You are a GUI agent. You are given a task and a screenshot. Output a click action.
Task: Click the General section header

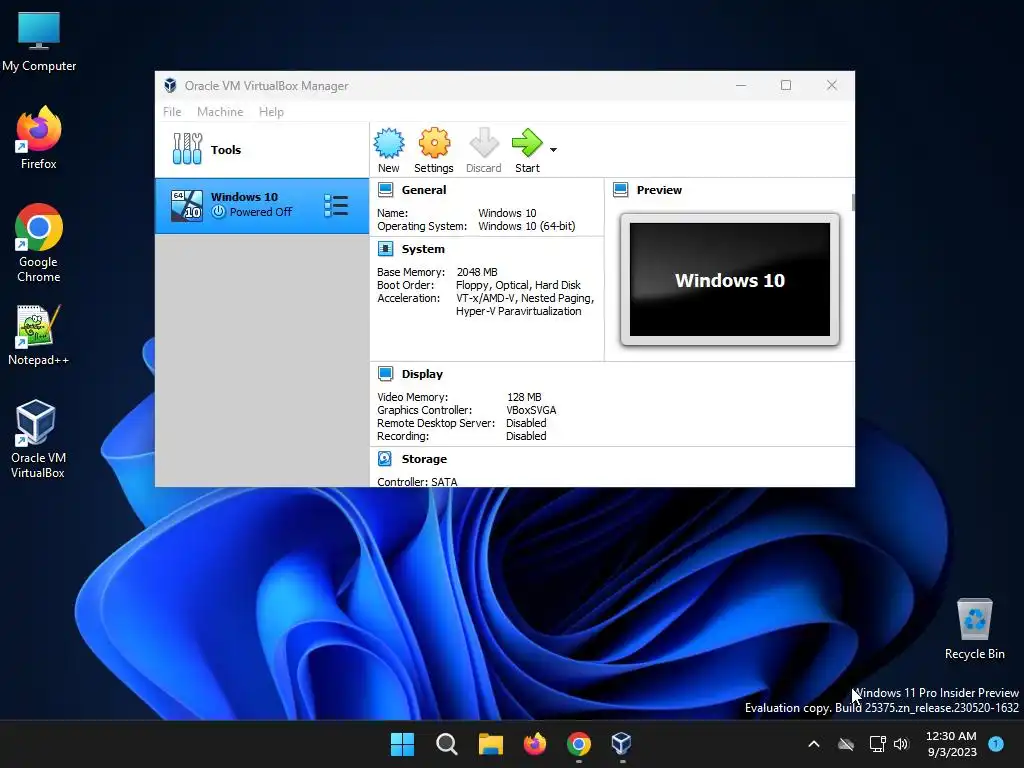coord(424,190)
